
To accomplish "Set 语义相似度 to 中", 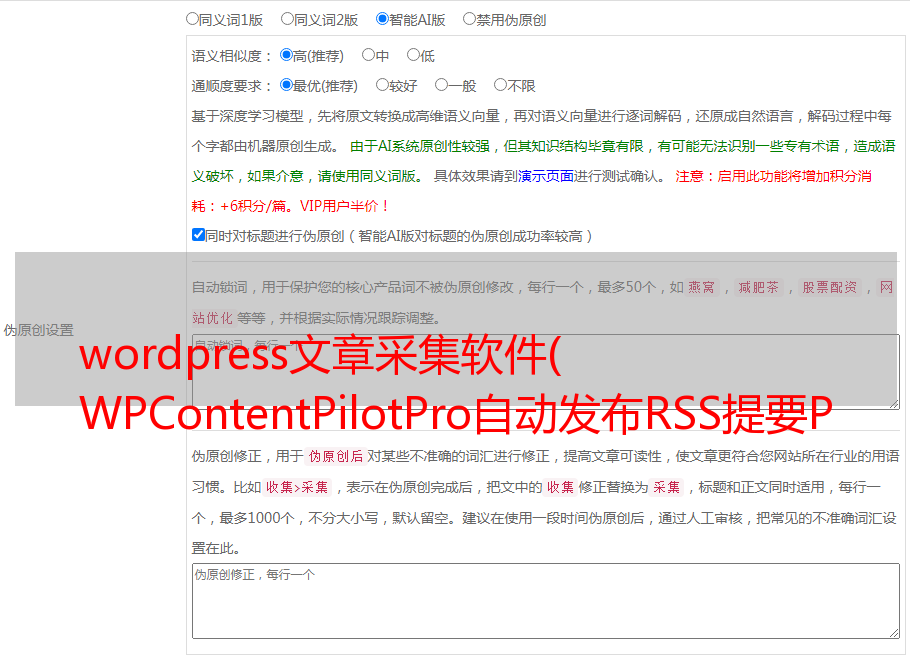I will [368, 55].
